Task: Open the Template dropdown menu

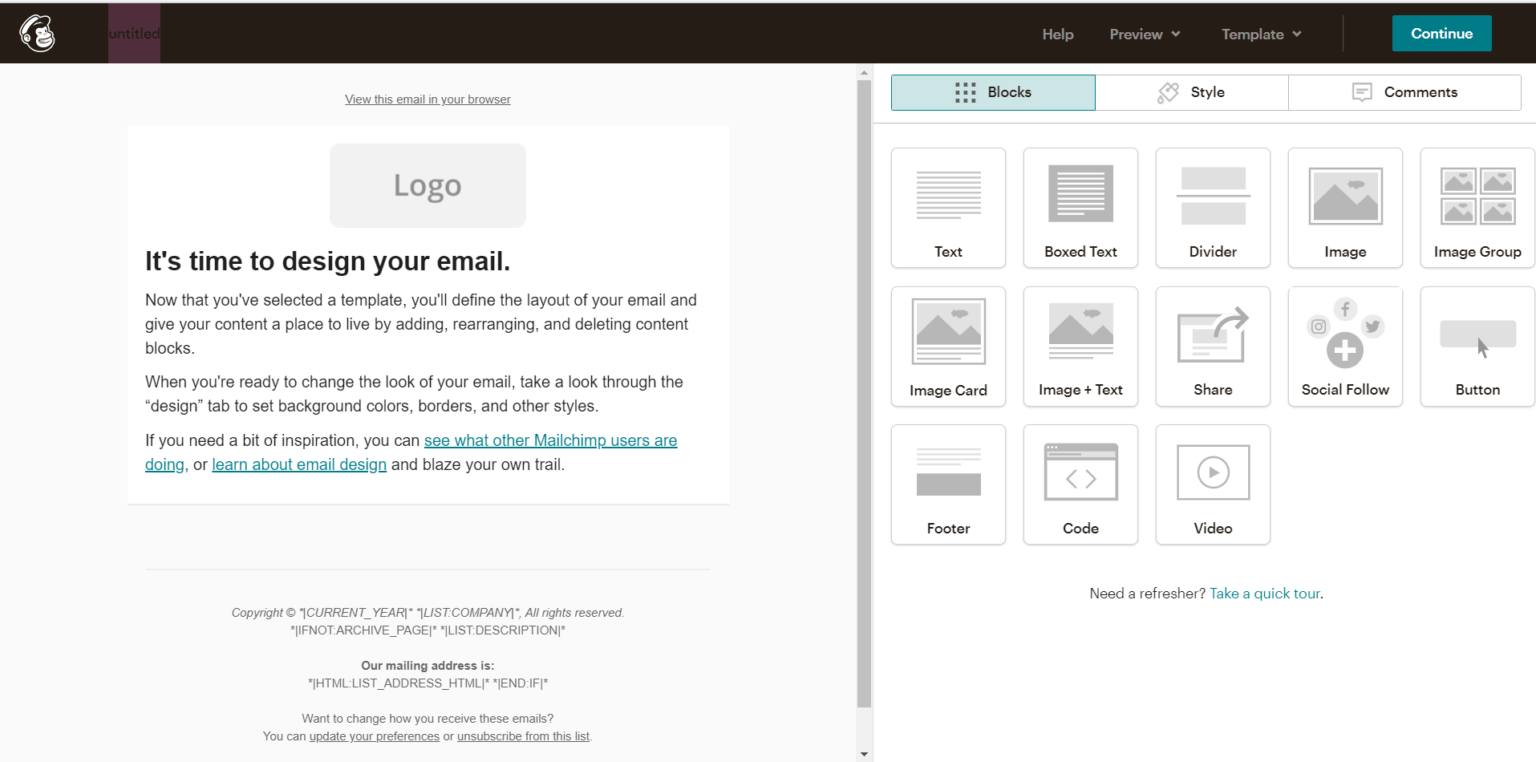Action: (x=1260, y=33)
